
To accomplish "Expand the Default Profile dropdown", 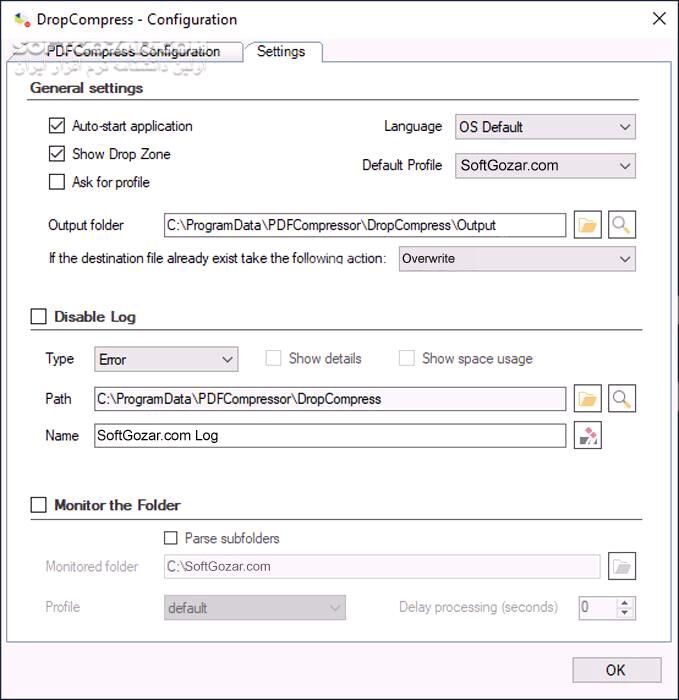I will coord(545,165).
